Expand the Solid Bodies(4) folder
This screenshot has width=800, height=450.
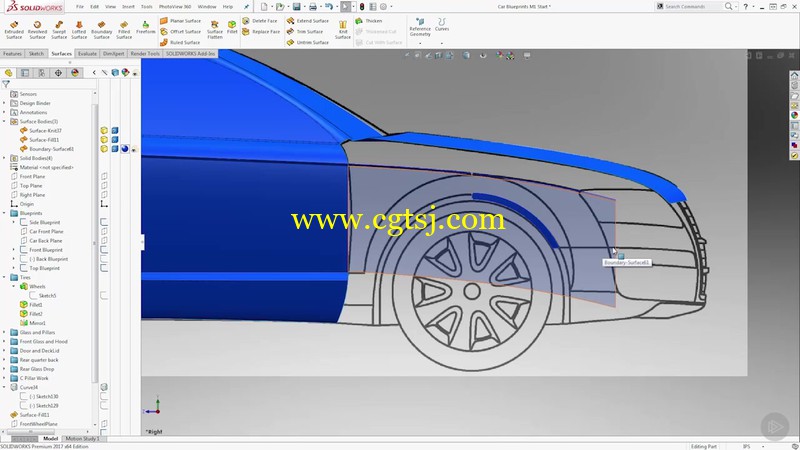click(x=4, y=158)
